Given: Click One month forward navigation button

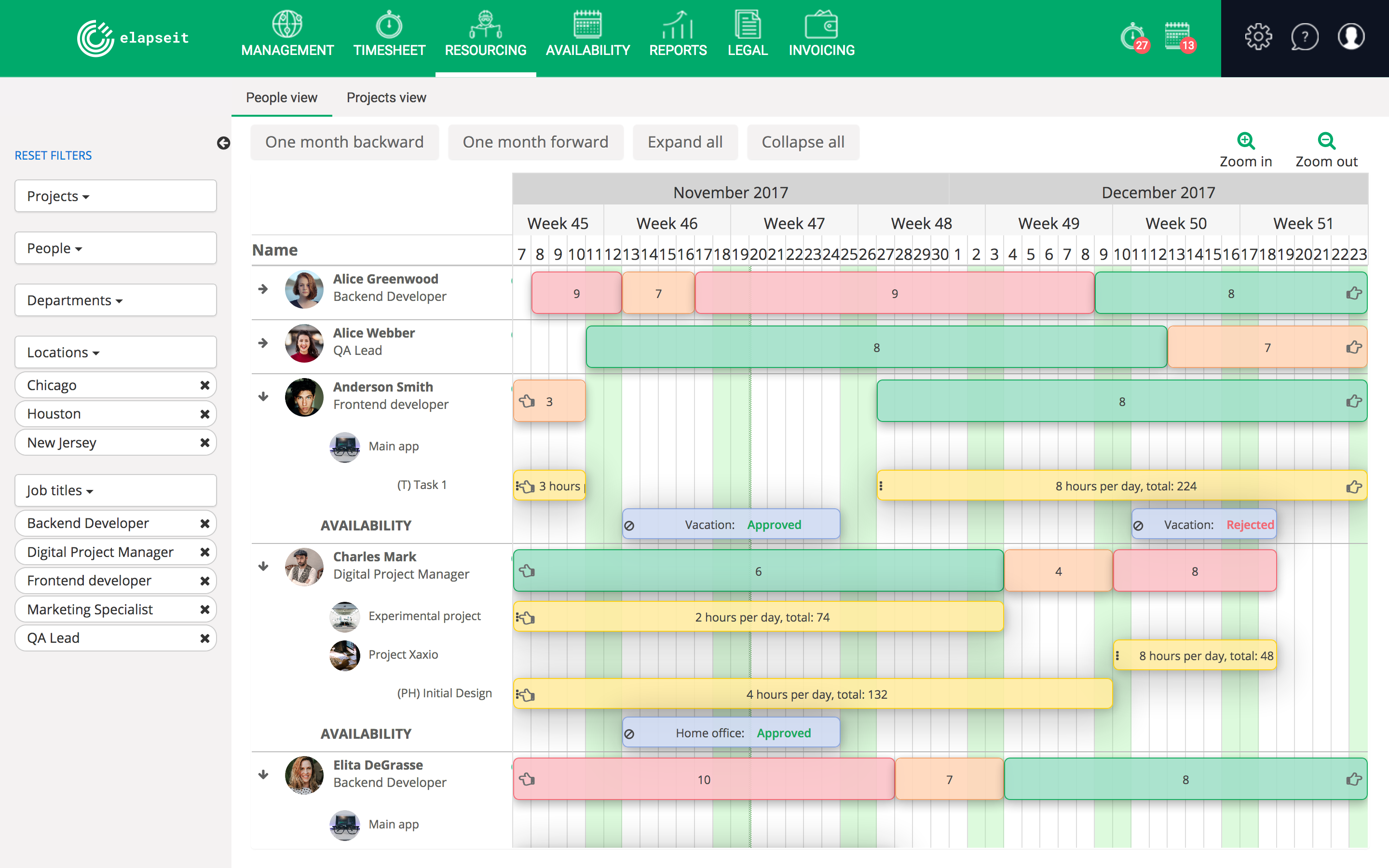Looking at the screenshot, I should [x=535, y=141].
